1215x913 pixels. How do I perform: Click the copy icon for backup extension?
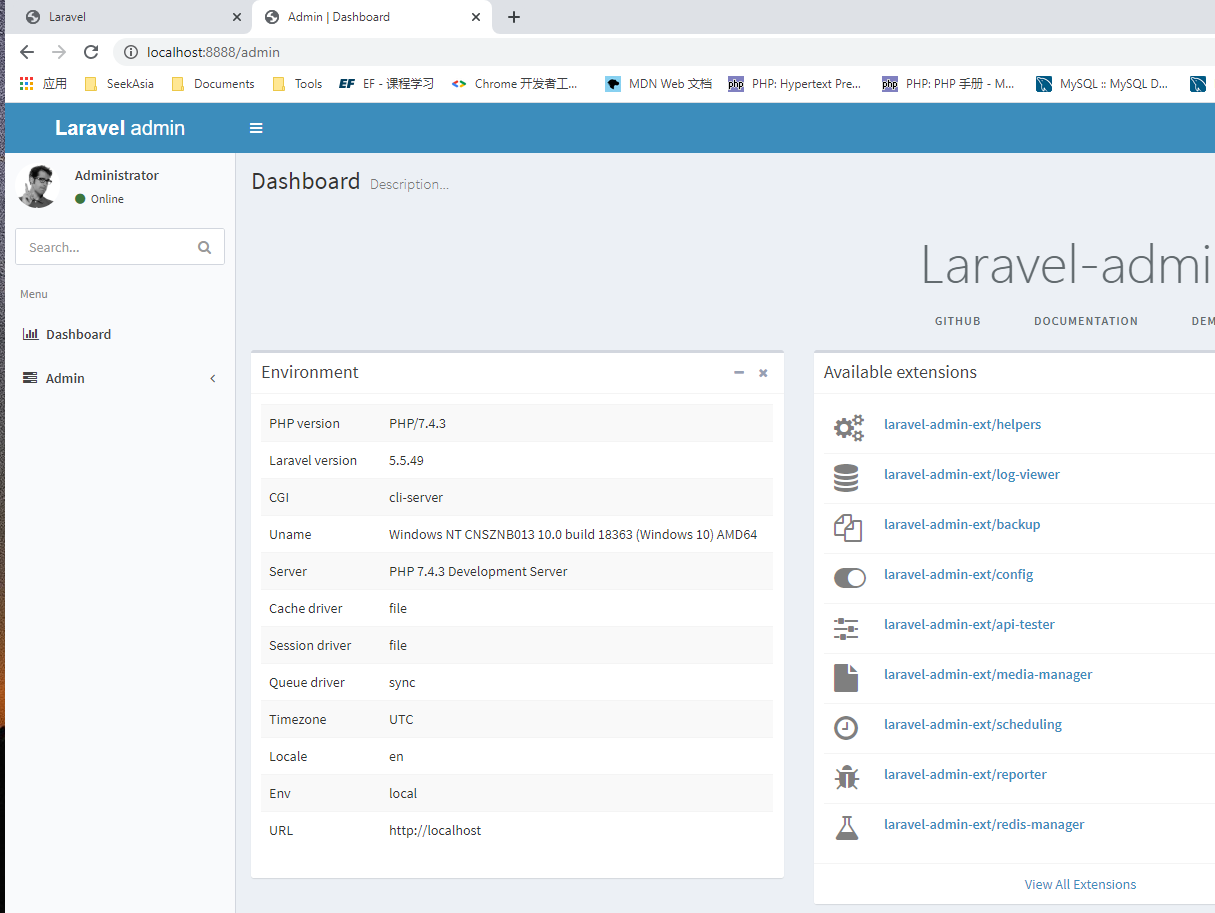point(847,528)
